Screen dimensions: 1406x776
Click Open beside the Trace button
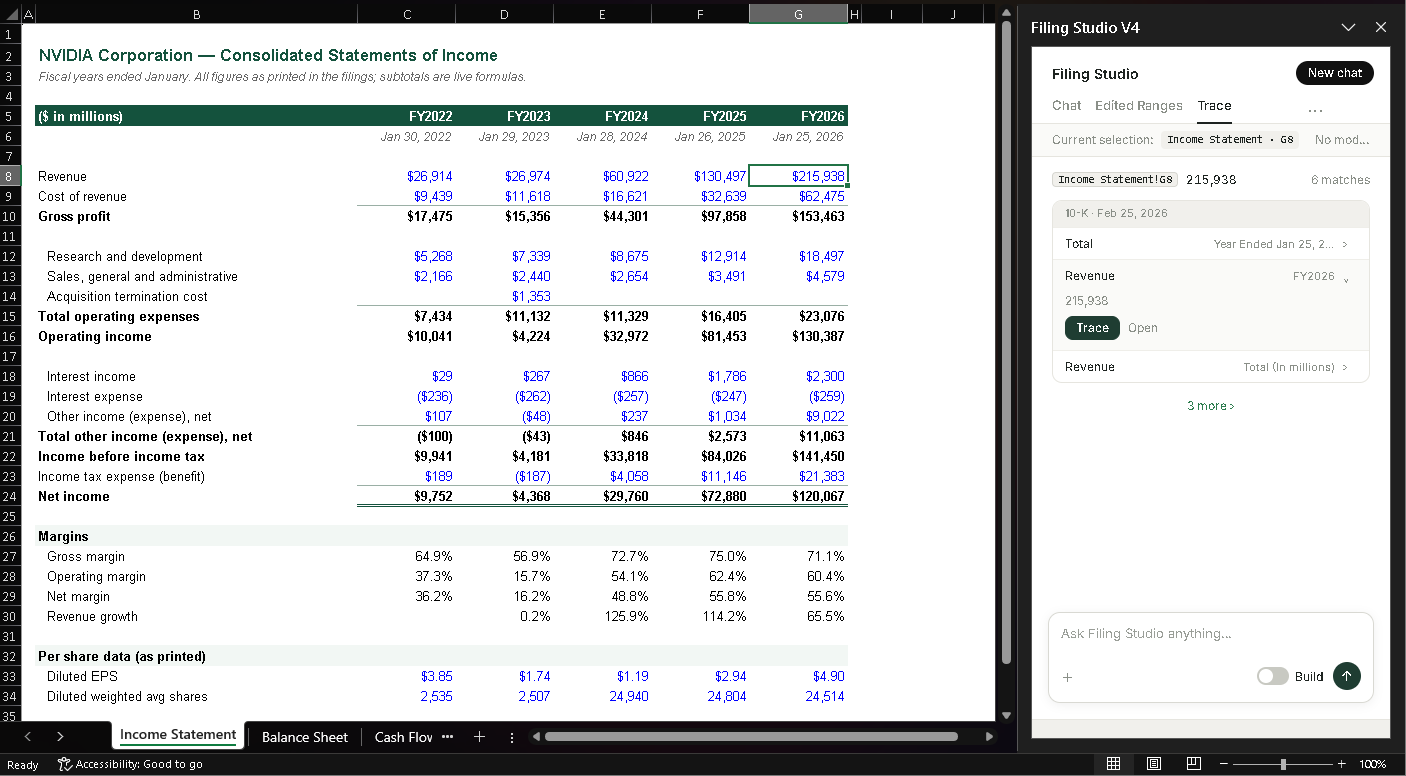click(1142, 328)
